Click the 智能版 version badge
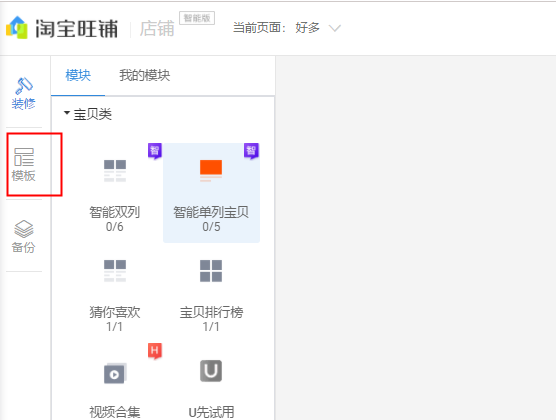Image resolution: width=556 pixels, height=420 pixels. (x=197, y=18)
